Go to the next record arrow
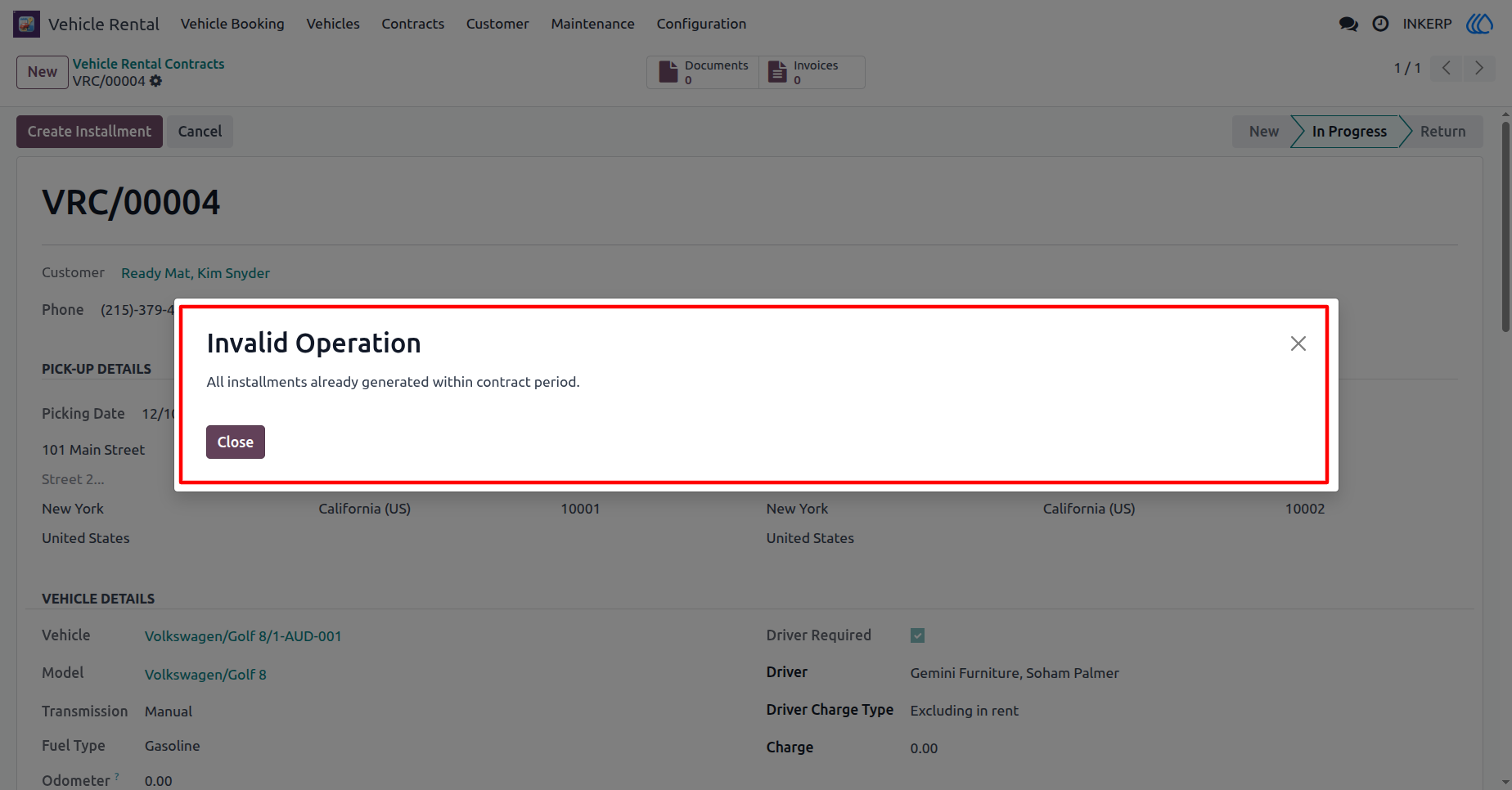This screenshot has height=790, width=1512. [1478, 68]
